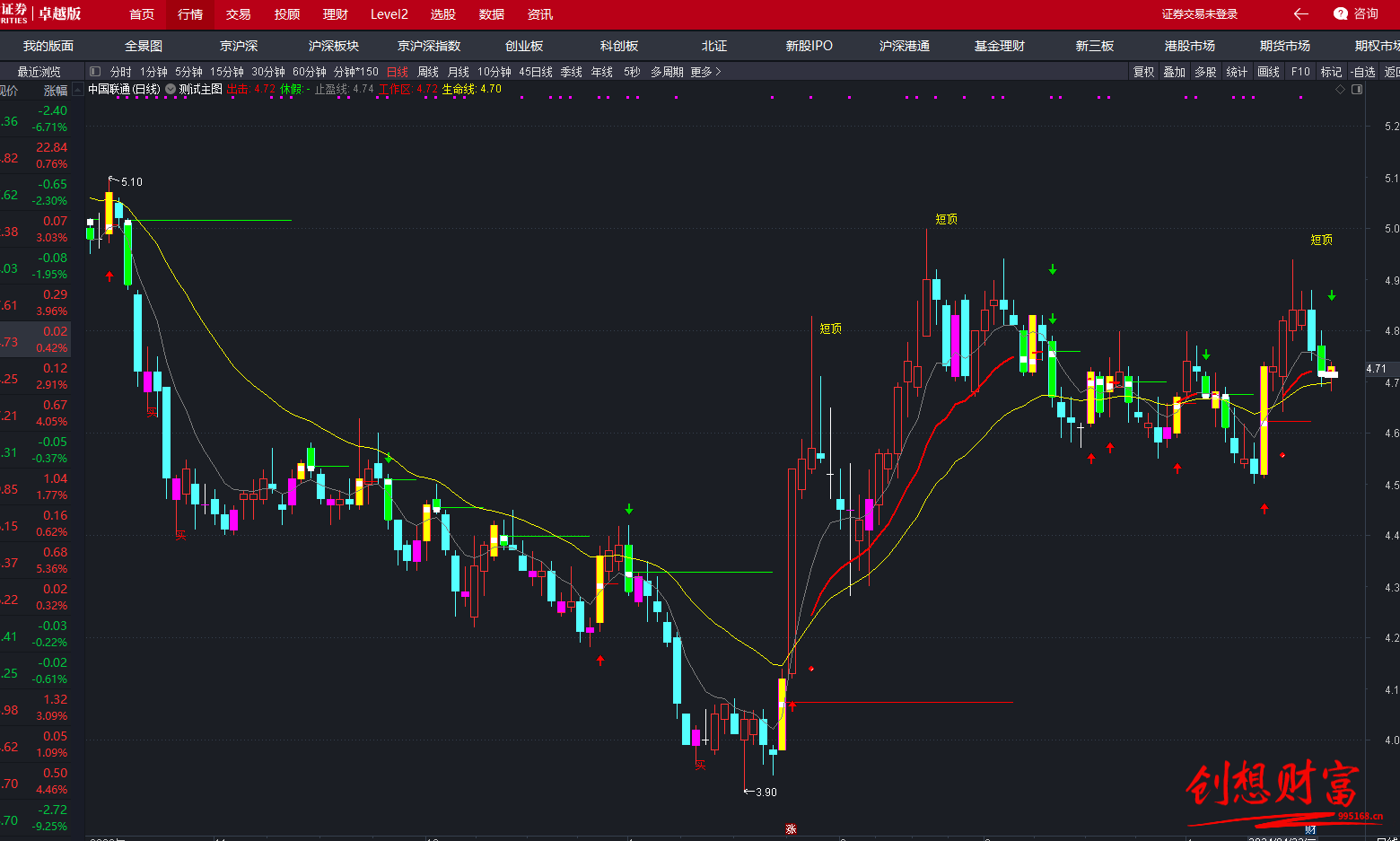Open the 首页 menu

click(142, 14)
